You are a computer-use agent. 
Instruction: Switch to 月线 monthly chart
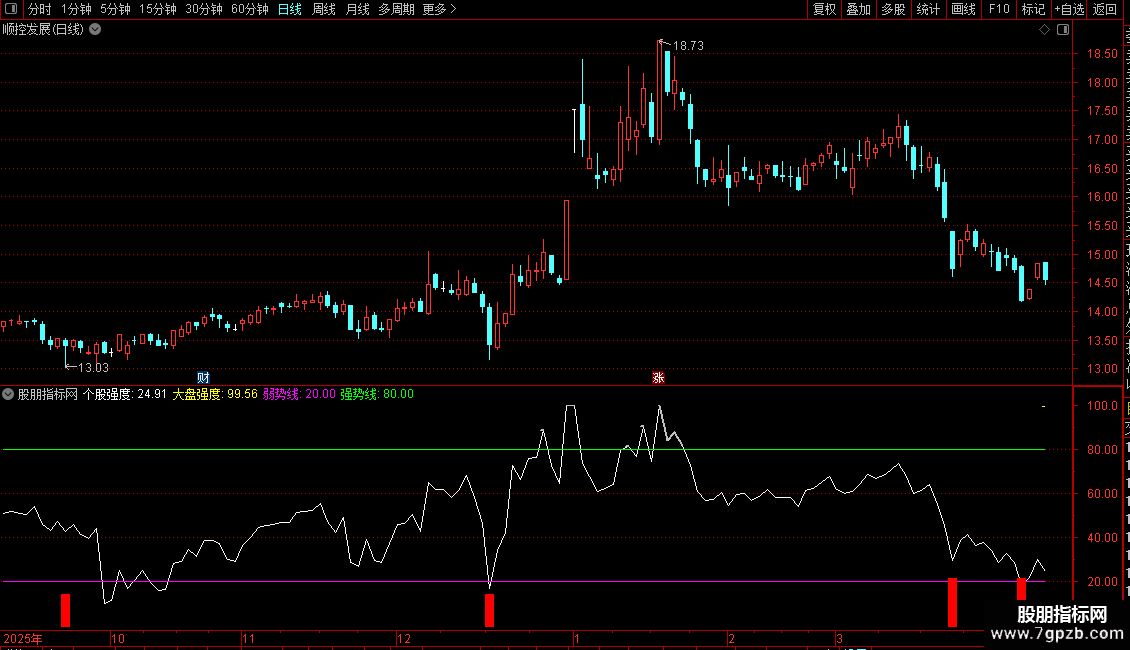click(x=357, y=9)
